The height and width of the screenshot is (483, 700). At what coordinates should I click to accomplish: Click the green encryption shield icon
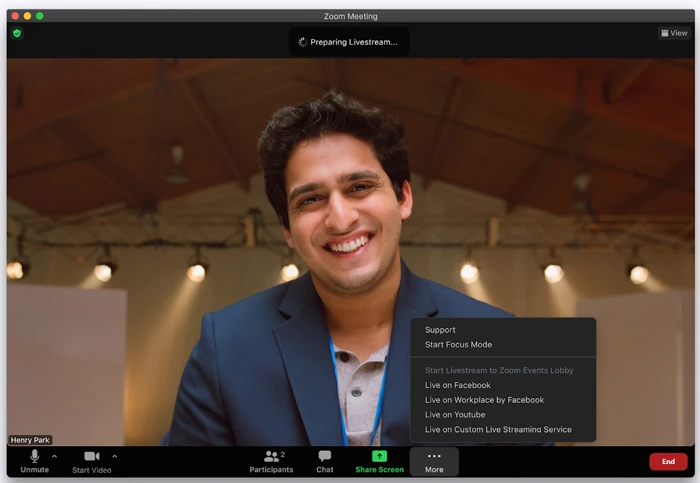(17, 33)
